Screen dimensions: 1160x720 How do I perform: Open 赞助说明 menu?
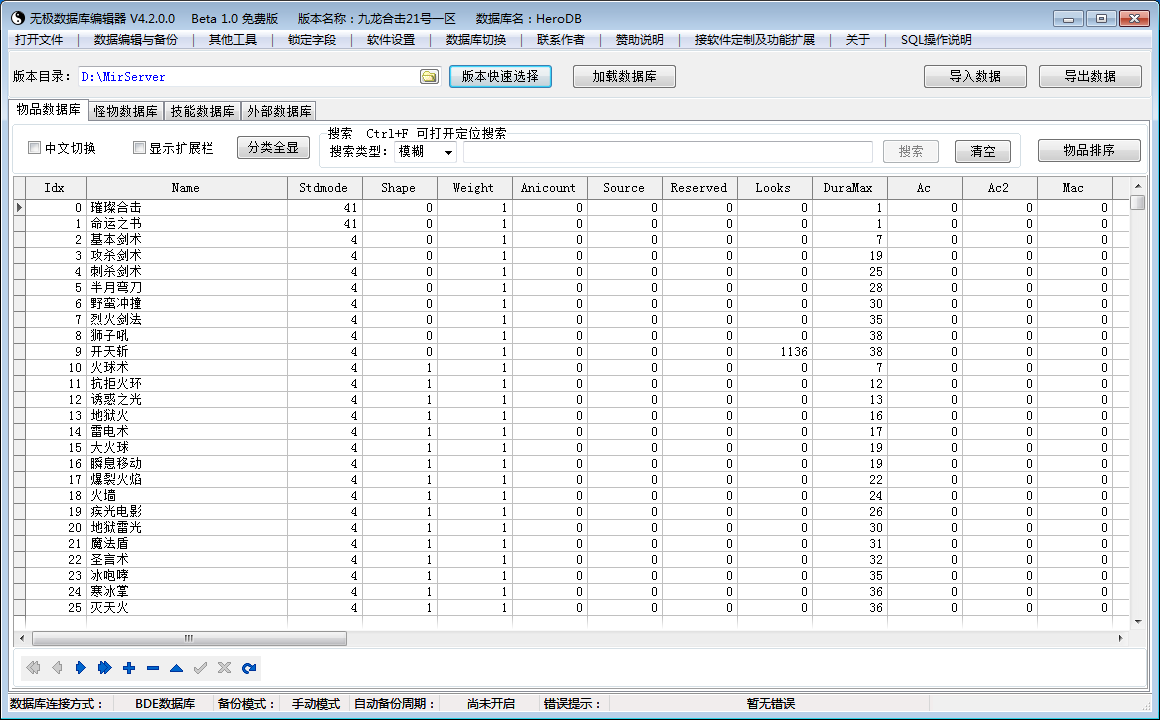[x=639, y=40]
